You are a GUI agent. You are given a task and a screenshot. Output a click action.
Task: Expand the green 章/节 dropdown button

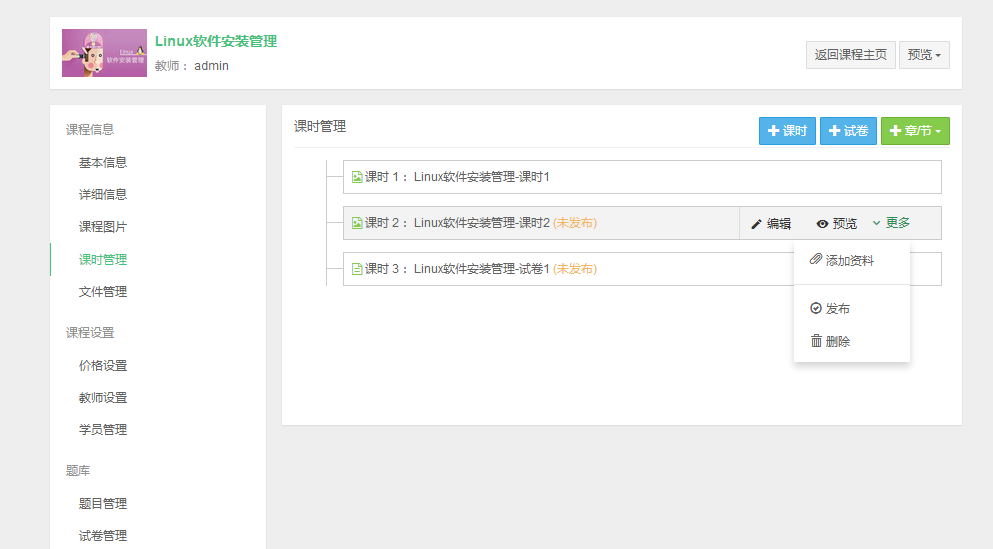pyautogui.click(x=915, y=131)
